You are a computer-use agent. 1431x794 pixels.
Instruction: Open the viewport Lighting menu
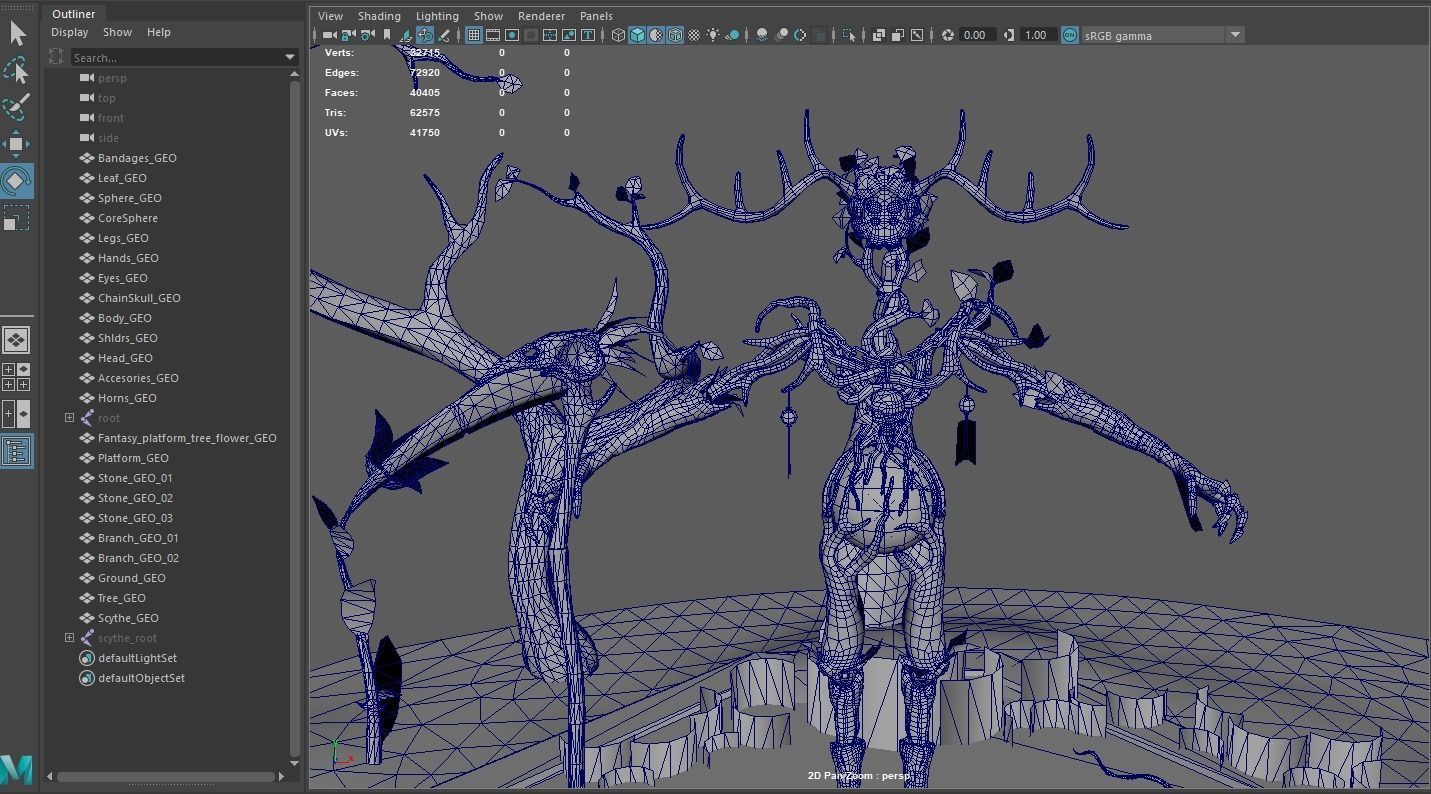[x=437, y=16]
